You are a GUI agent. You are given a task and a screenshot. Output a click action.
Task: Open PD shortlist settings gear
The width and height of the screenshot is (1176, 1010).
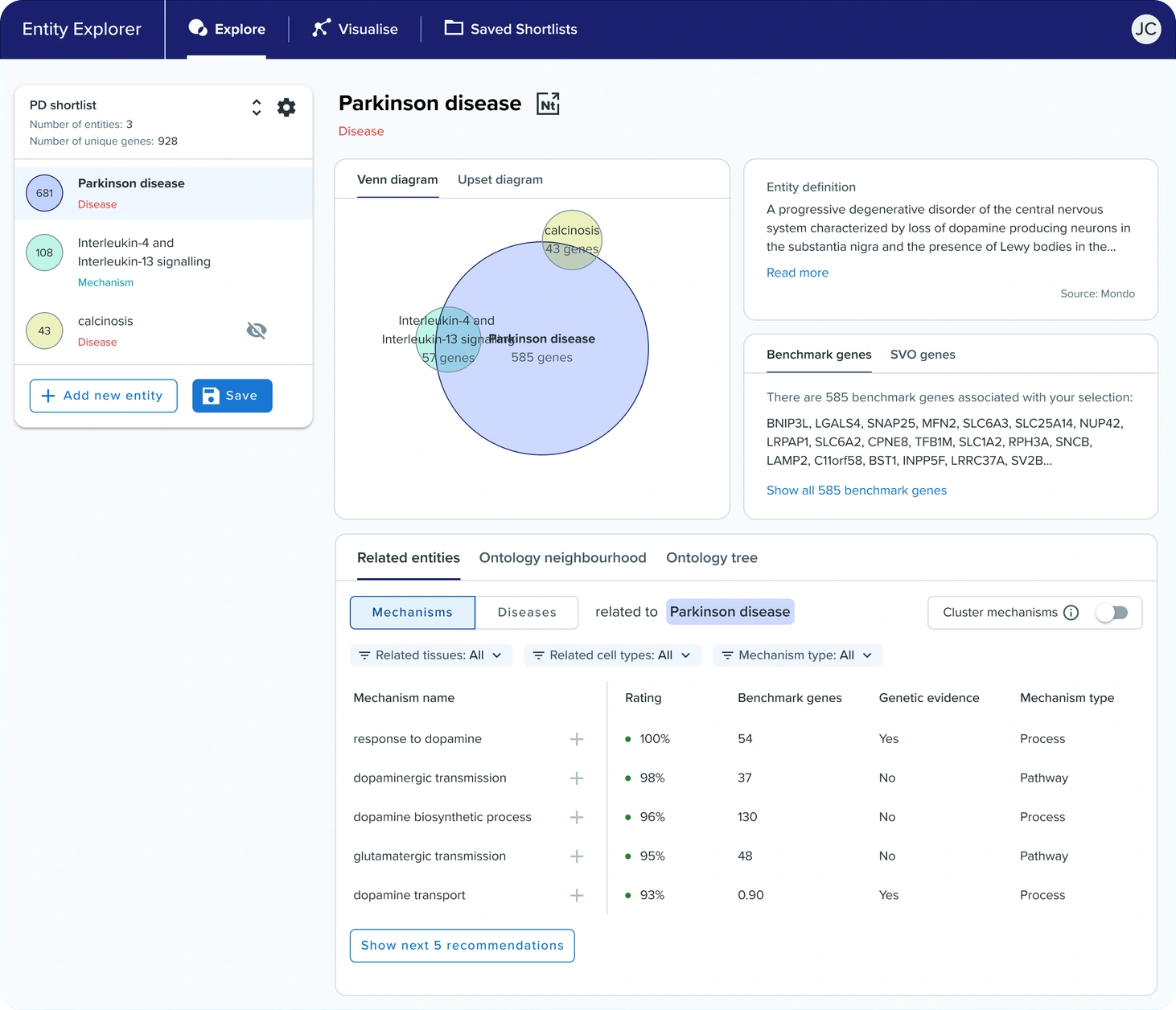(286, 107)
